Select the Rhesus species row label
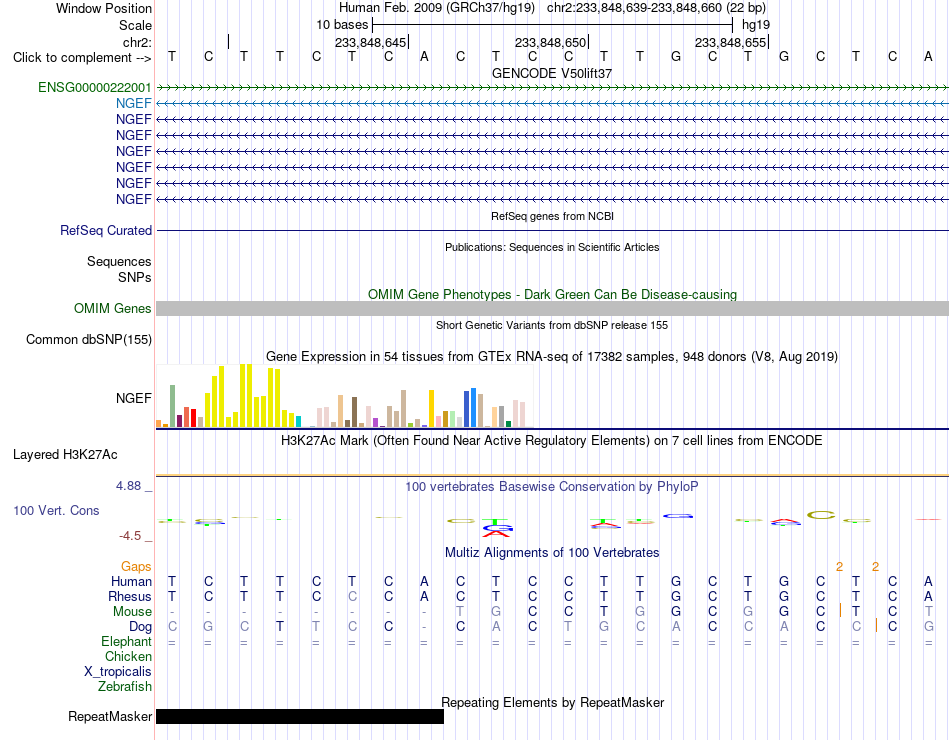 pos(130,596)
